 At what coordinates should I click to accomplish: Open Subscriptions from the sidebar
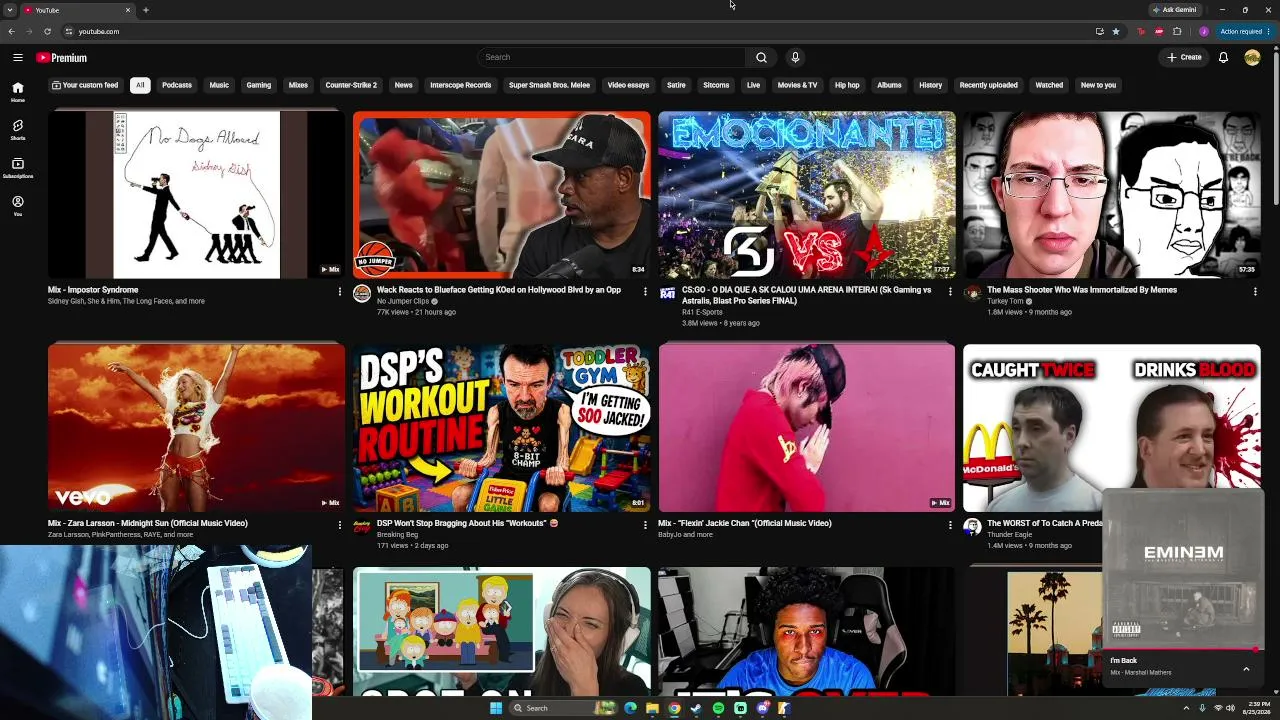click(18, 168)
